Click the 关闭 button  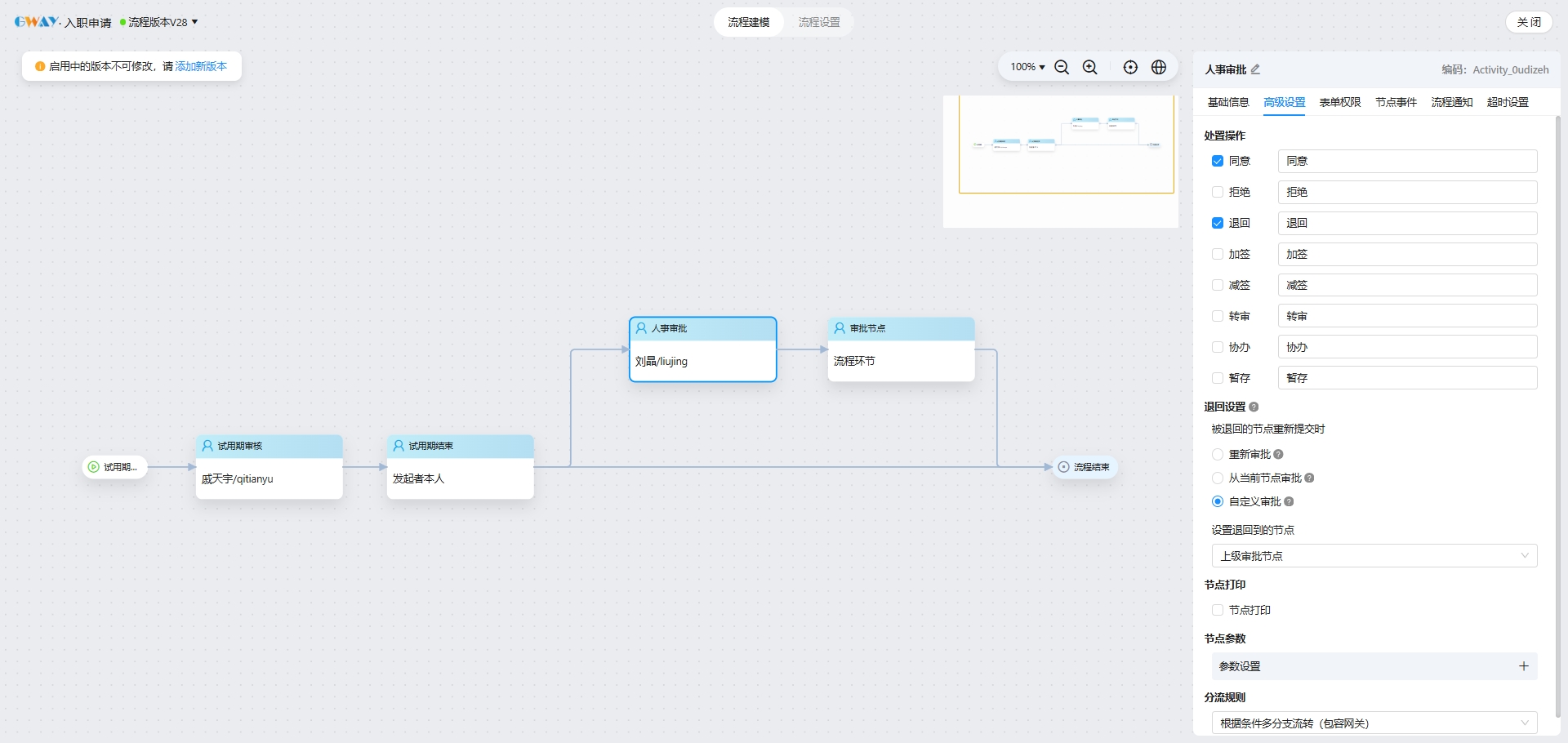(1528, 22)
